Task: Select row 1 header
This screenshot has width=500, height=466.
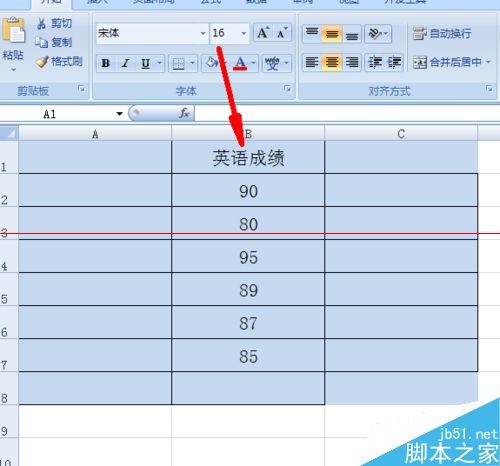Action: [9, 157]
